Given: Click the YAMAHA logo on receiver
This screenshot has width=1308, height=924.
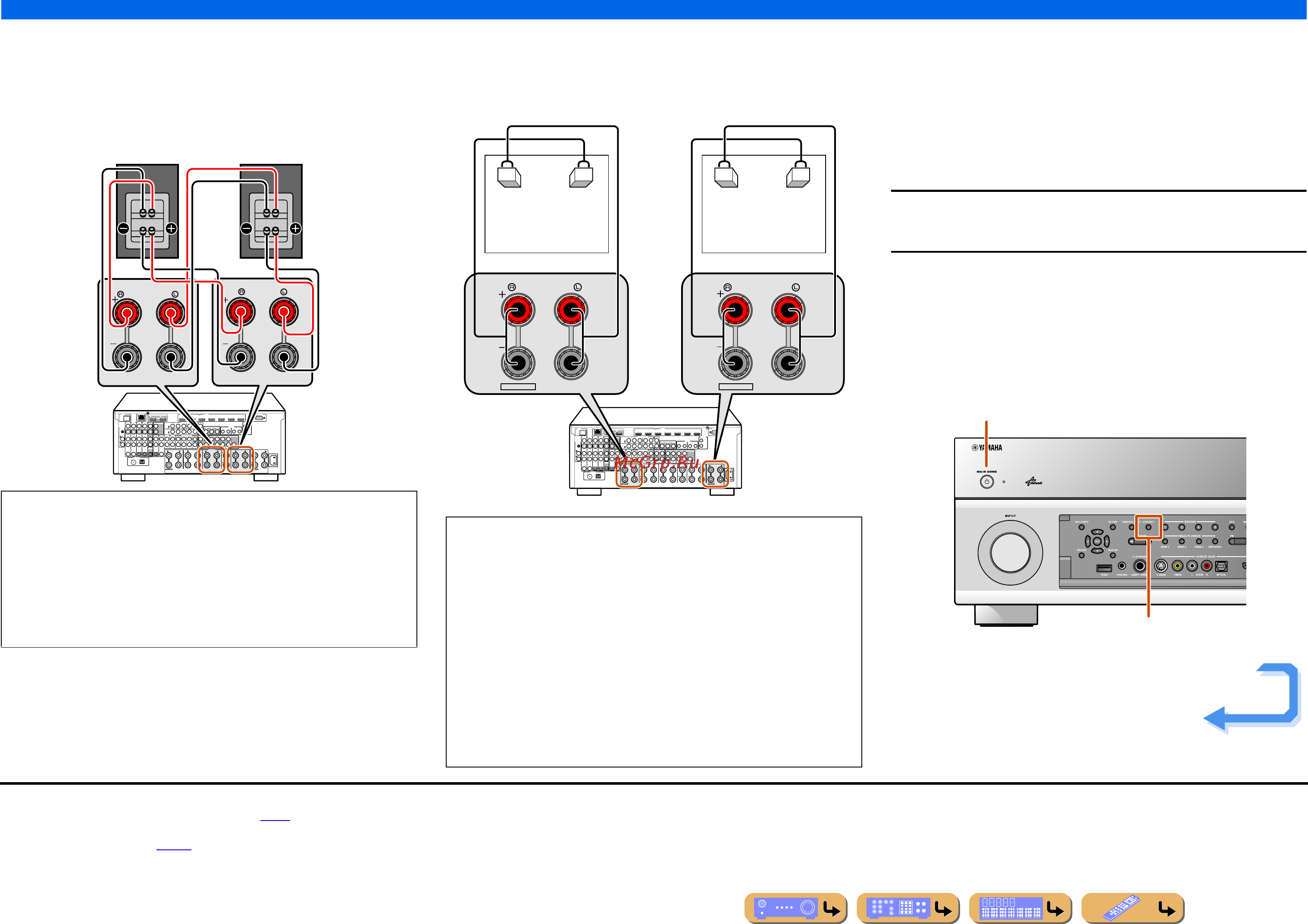Looking at the screenshot, I should click(987, 448).
